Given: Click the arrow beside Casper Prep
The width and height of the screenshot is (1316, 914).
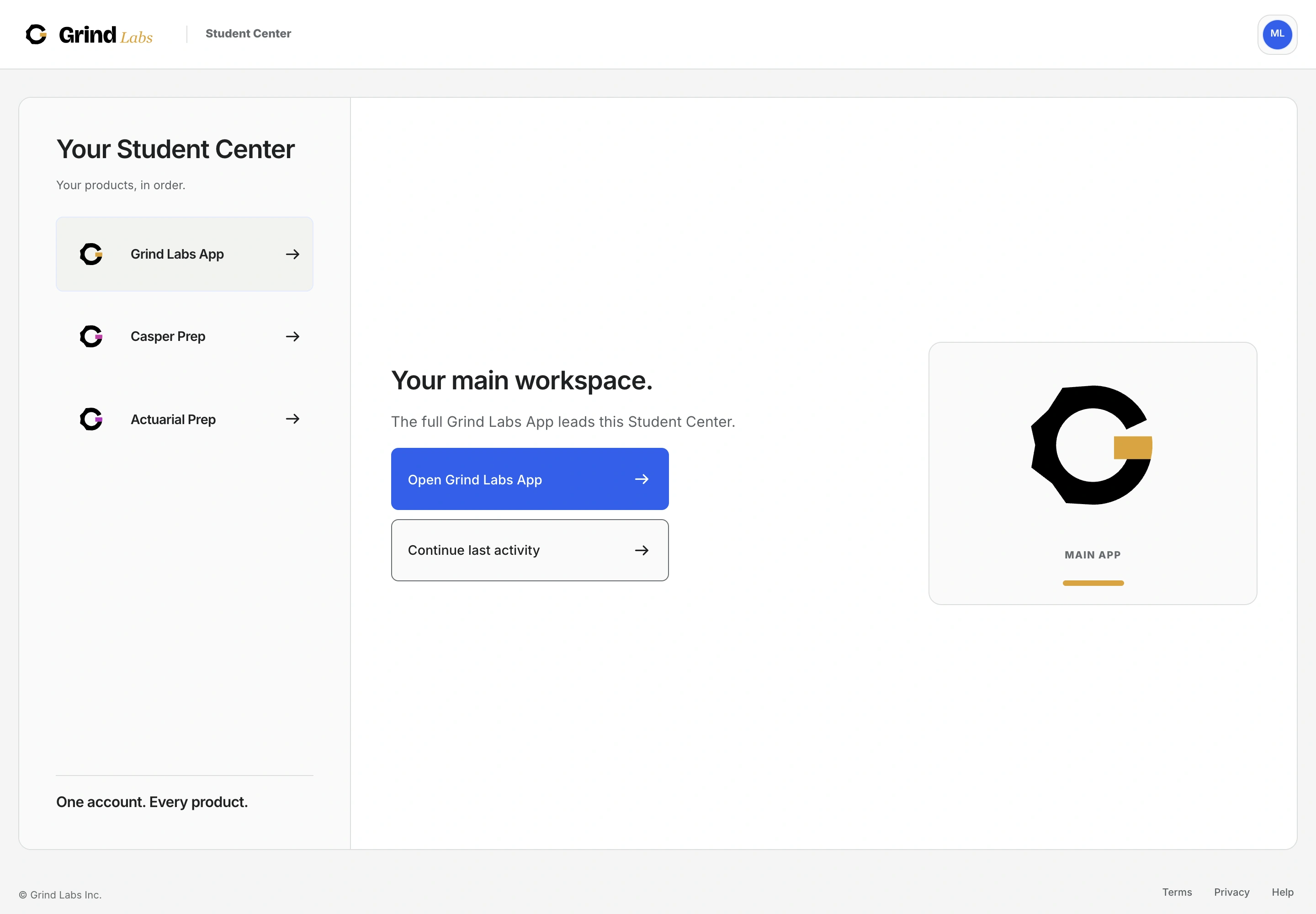Looking at the screenshot, I should click(x=292, y=337).
